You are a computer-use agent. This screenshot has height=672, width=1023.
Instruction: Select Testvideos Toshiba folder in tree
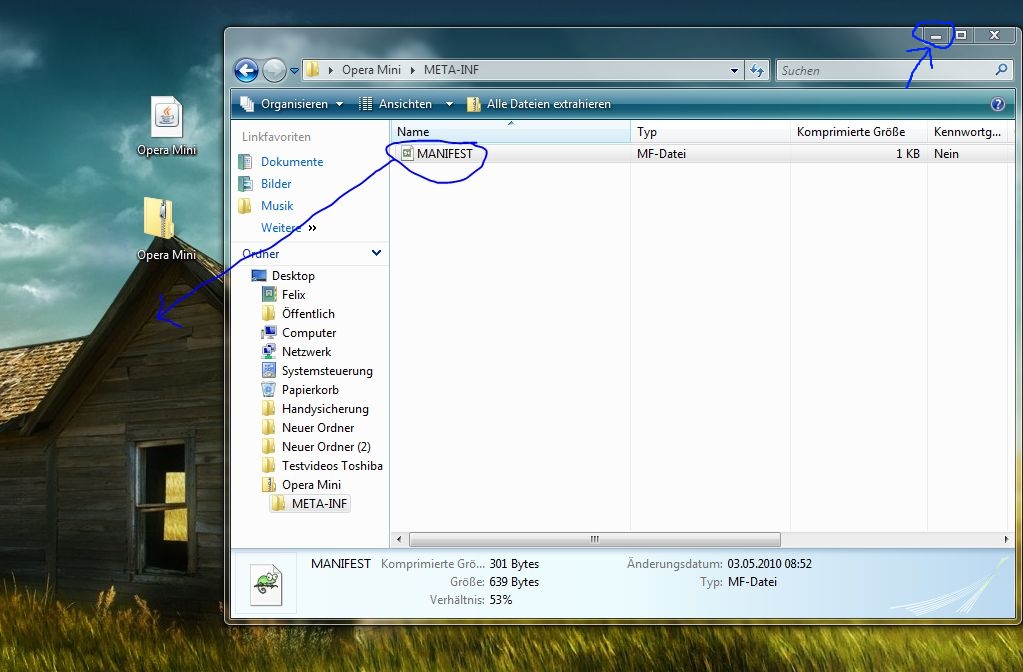tap(332, 466)
